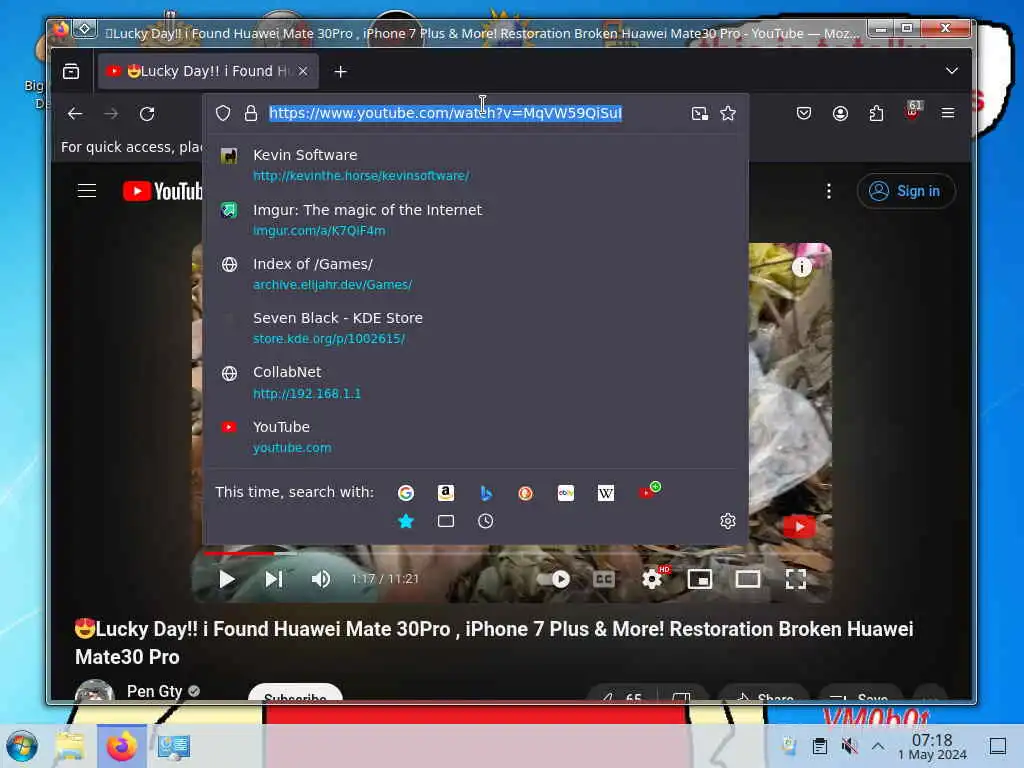Click the Sign in button

click(906, 191)
